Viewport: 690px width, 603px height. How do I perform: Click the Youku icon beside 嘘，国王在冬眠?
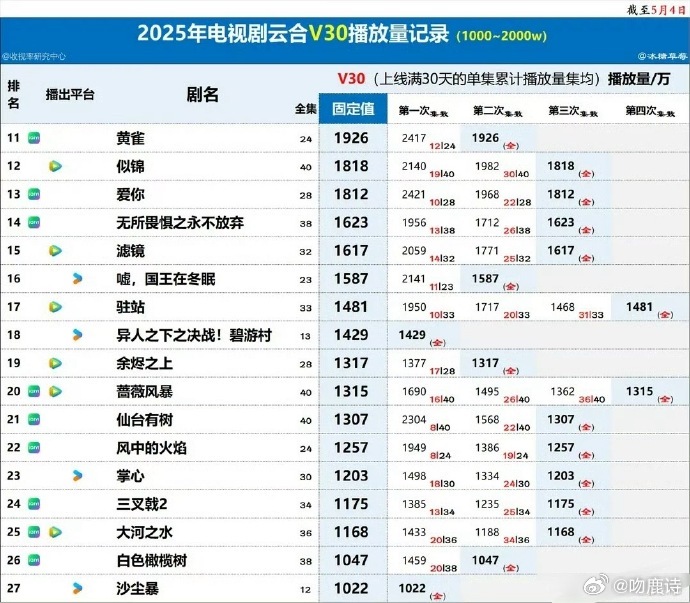coord(77,279)
